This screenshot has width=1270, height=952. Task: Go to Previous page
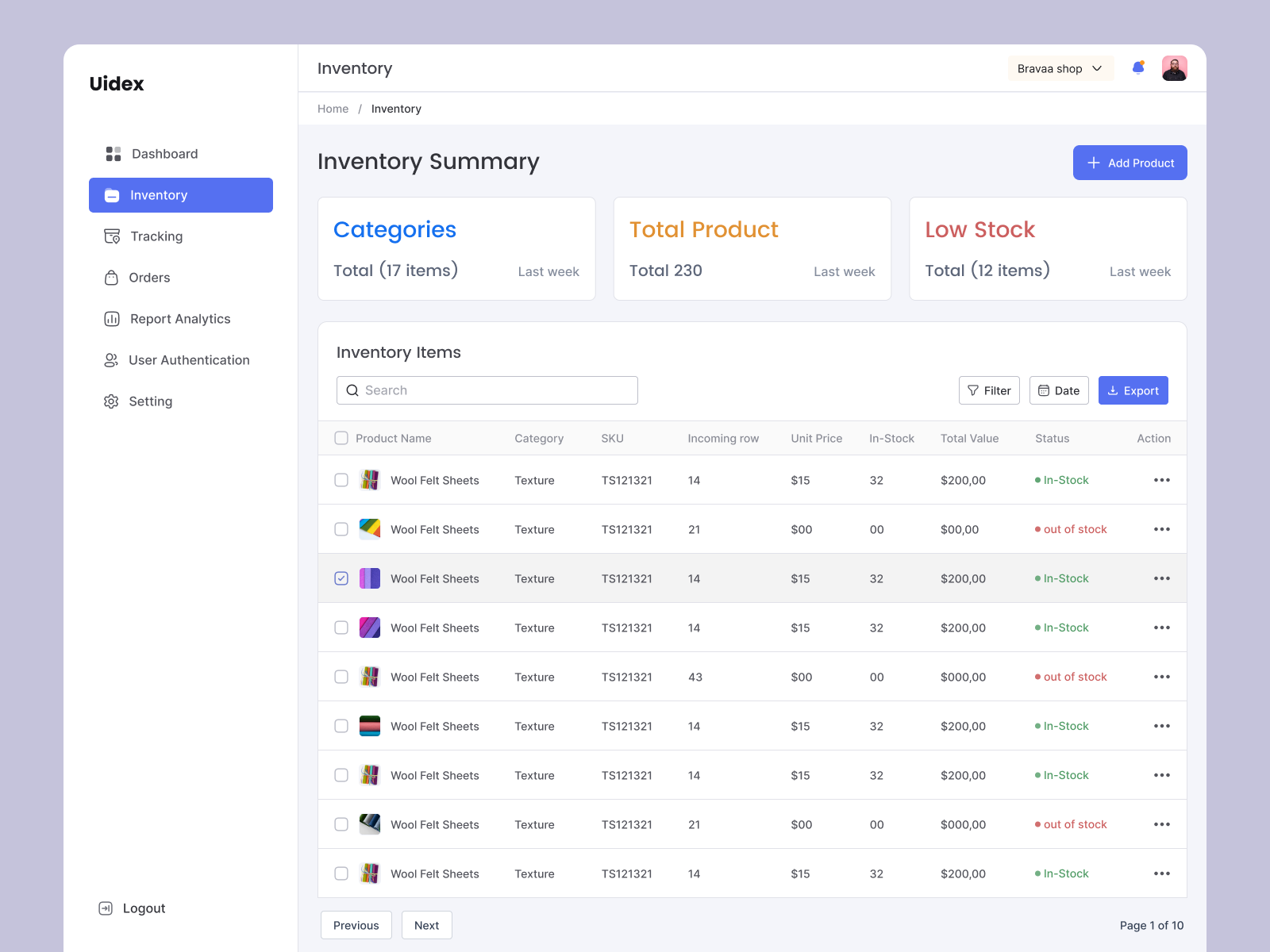(x=356, y=925)
